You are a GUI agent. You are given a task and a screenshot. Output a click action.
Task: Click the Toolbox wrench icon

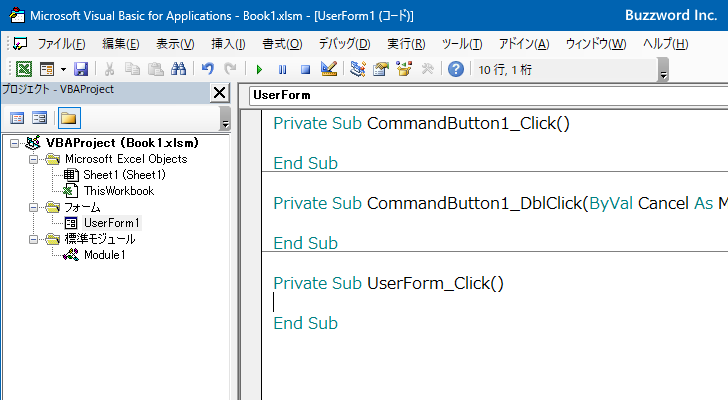click(x=427, y=69)
